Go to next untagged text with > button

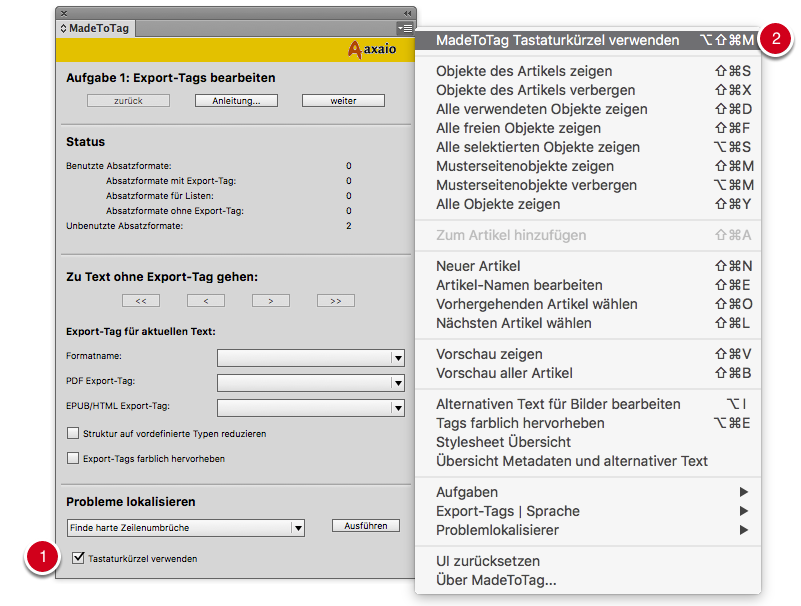click(x=271, y=301)
